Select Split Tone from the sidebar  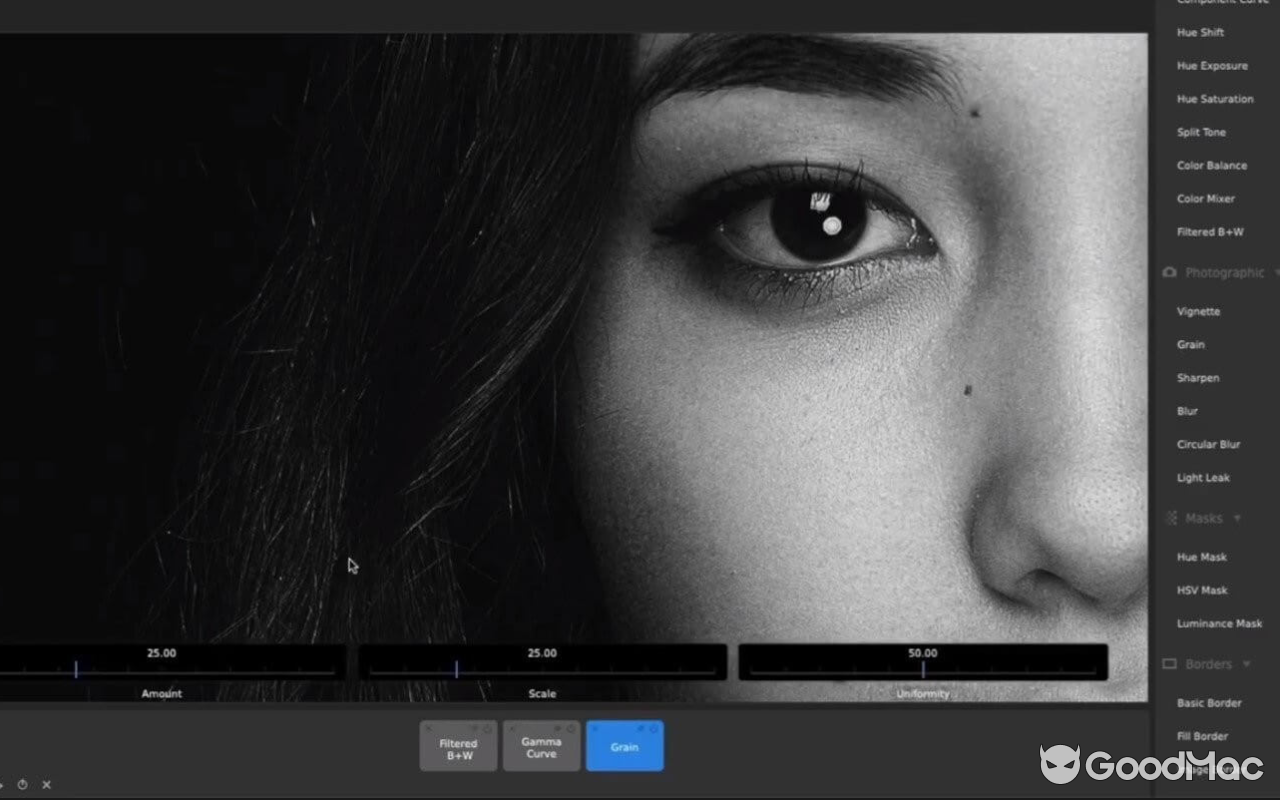[1198, 132]
